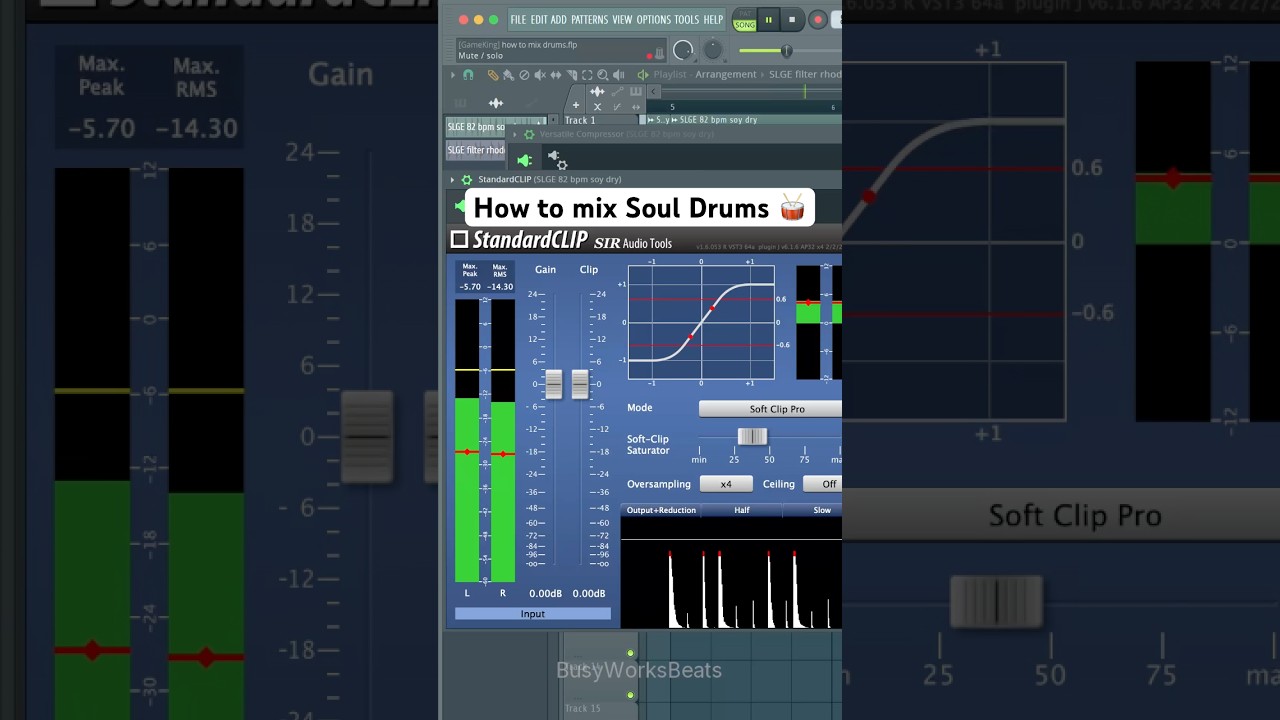Select SLGE 82 bpm clip in the picker
The width and height of the screenshot is (1280, 720).
[476, 127]
